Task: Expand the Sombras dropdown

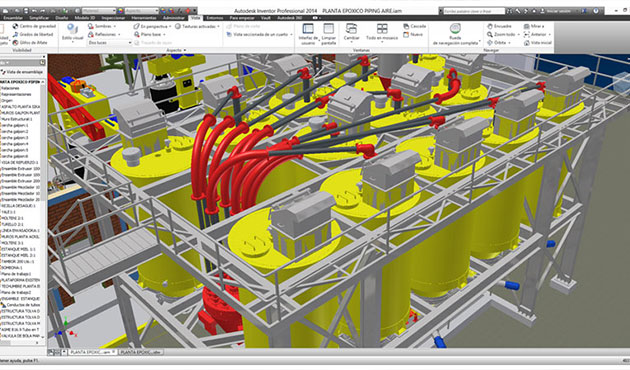Action: click(x=102, y=26)
